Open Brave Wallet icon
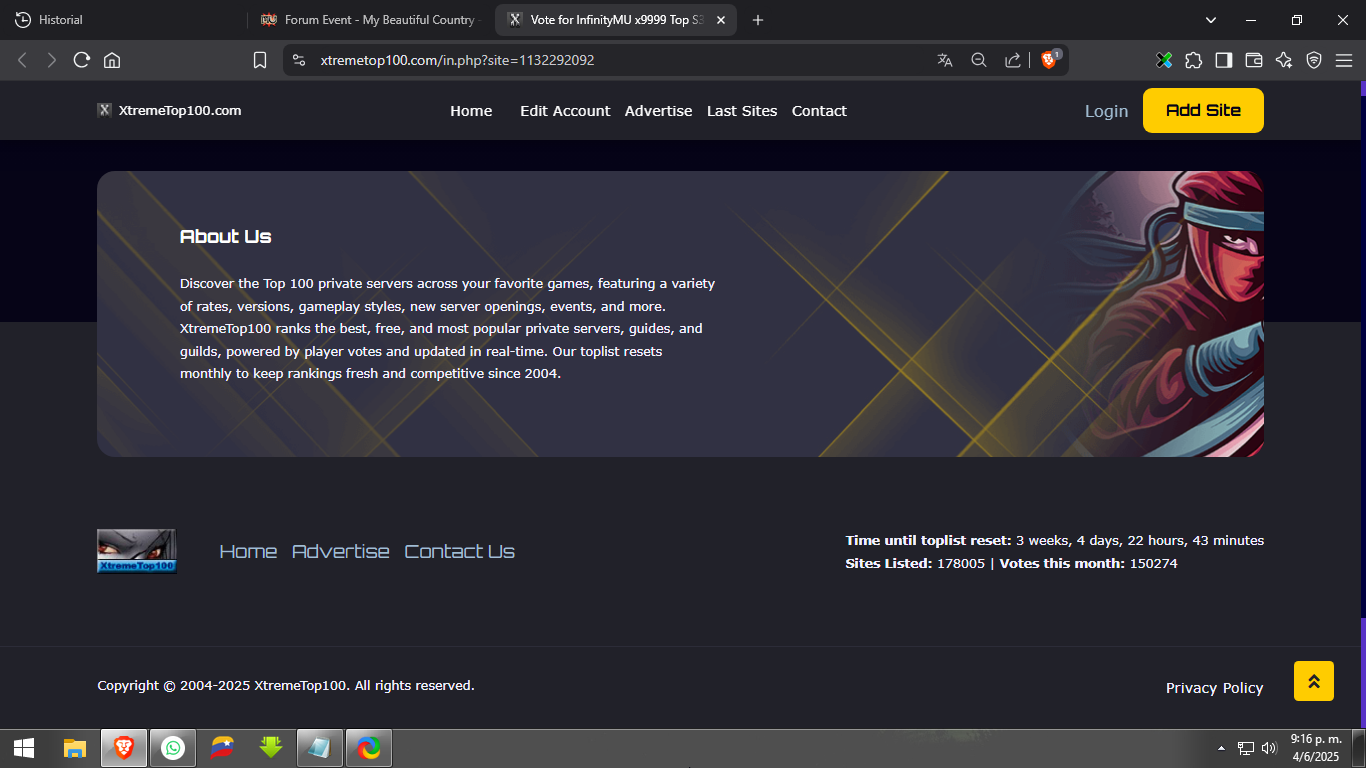1366x768 pixels. (1254, 60)
